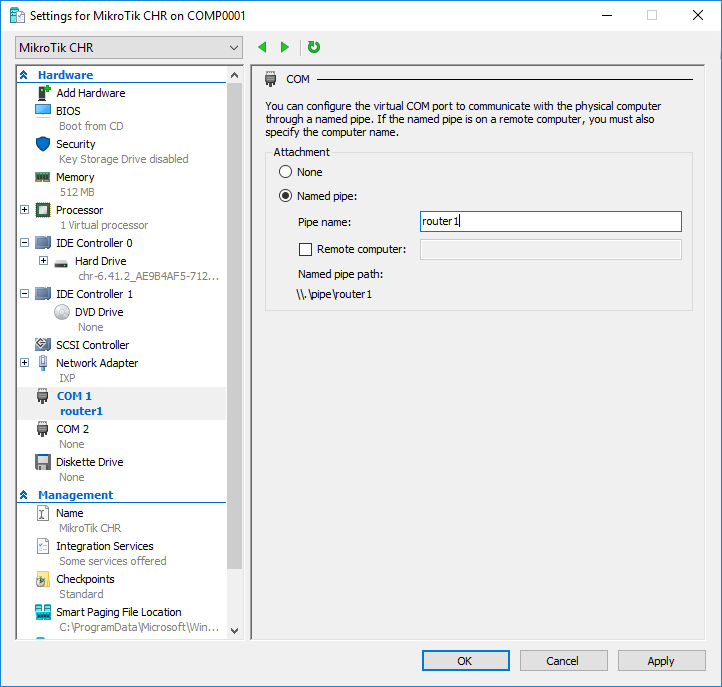
Task: Open the Security shield item
Action: (43, 144)
